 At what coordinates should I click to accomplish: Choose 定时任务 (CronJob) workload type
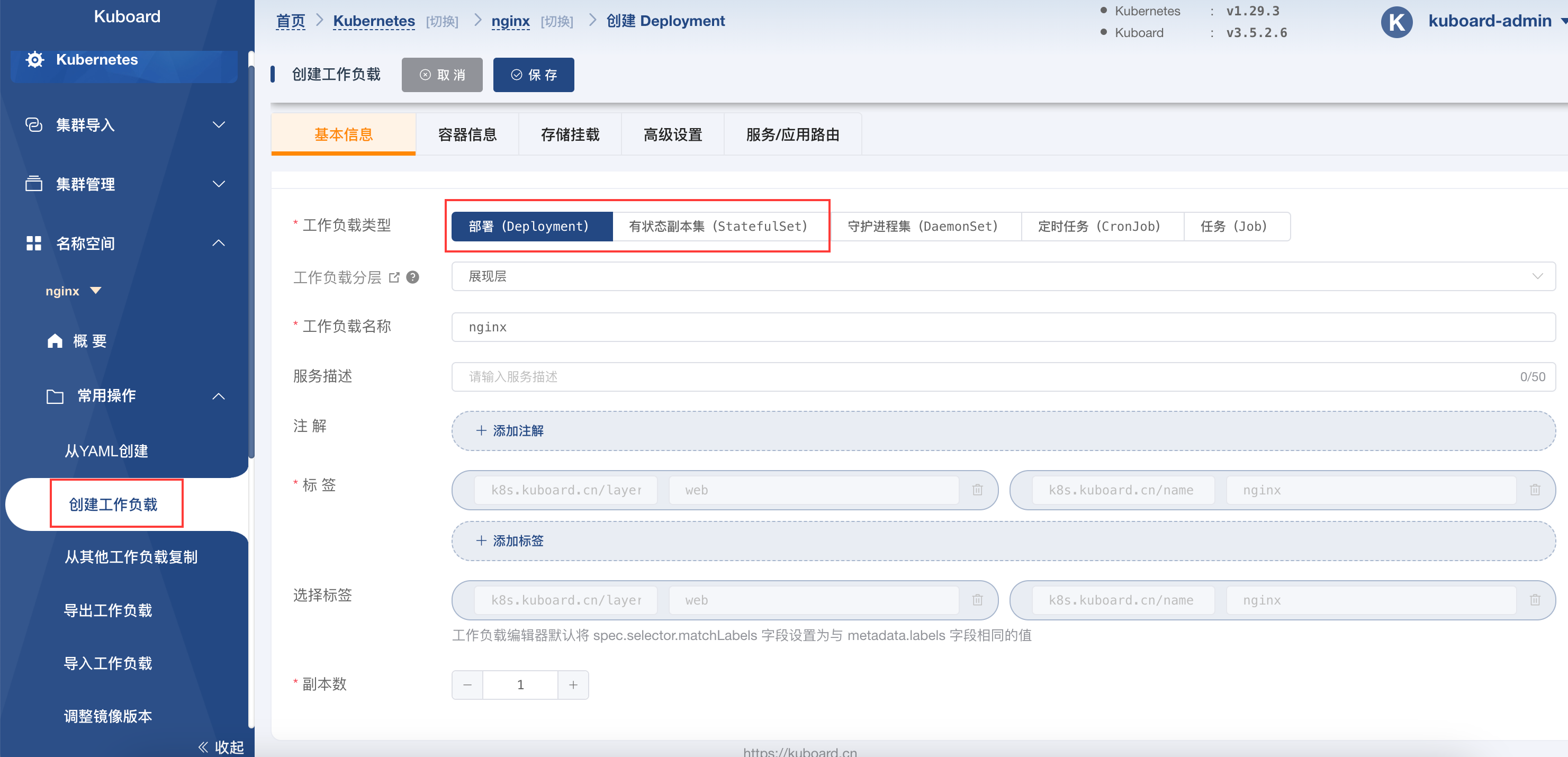[x=1100, y=227]
